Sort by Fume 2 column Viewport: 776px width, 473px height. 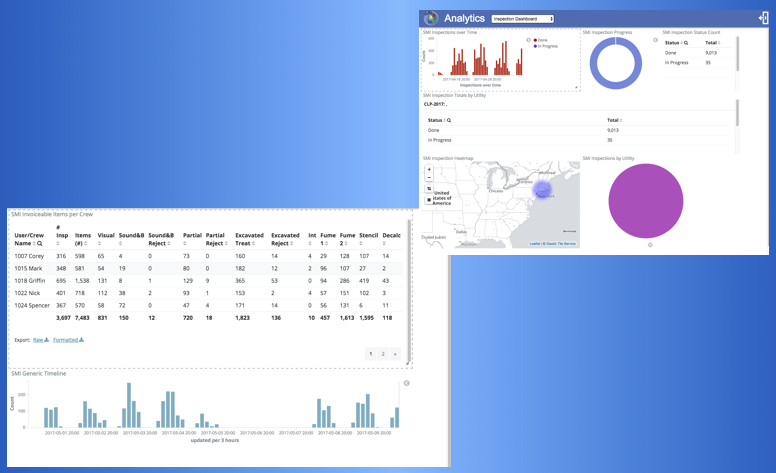[x=346, y=243]
